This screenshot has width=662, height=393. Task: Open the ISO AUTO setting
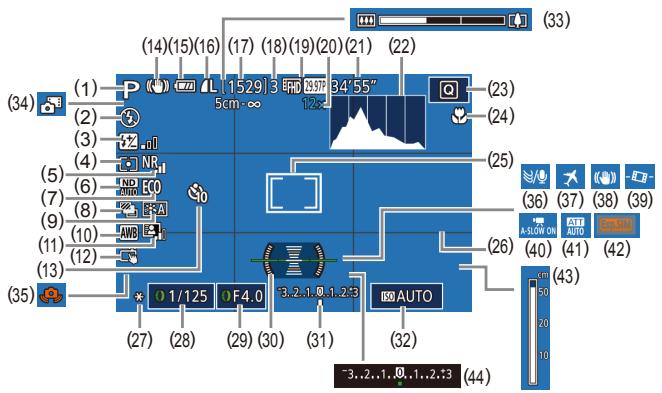coord(407,296)
